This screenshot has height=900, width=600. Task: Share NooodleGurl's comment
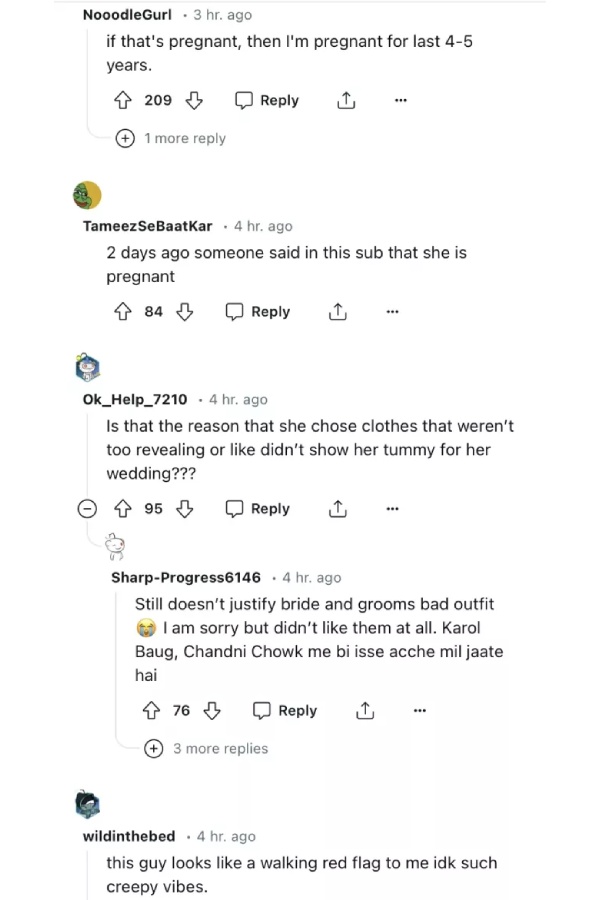(x=346, y=100)
